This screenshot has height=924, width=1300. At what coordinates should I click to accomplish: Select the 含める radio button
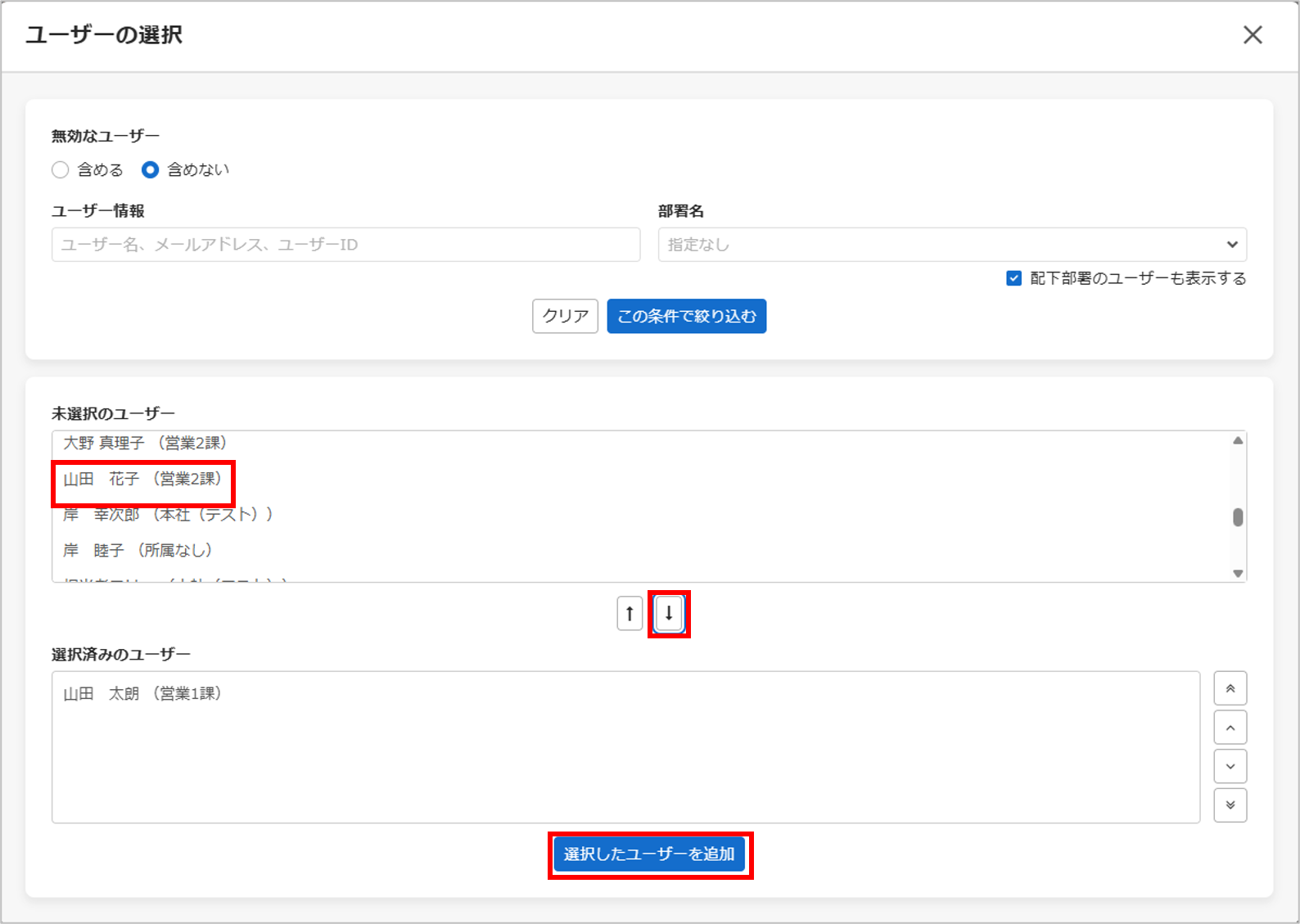[x=60, y=169]
